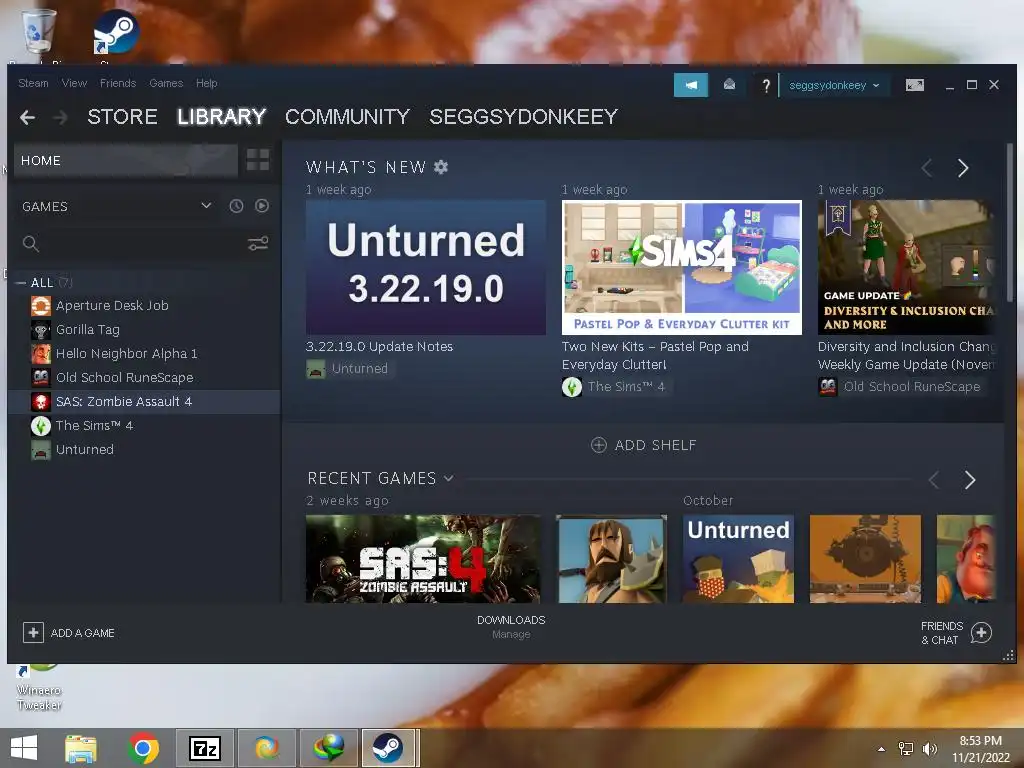This screenshot has width=1024, height=768.
Task: Open 3.22.19.0 Update Notes link
Action: point(379,347)
